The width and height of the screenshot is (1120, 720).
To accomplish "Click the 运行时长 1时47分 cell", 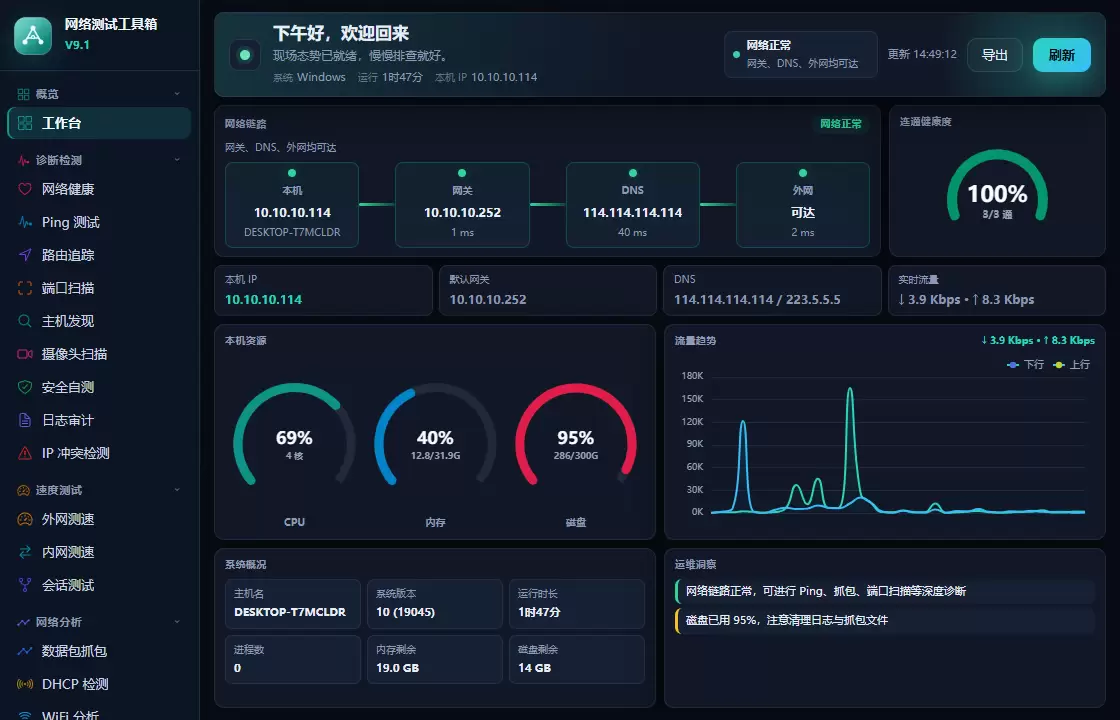I will point(576,604).
